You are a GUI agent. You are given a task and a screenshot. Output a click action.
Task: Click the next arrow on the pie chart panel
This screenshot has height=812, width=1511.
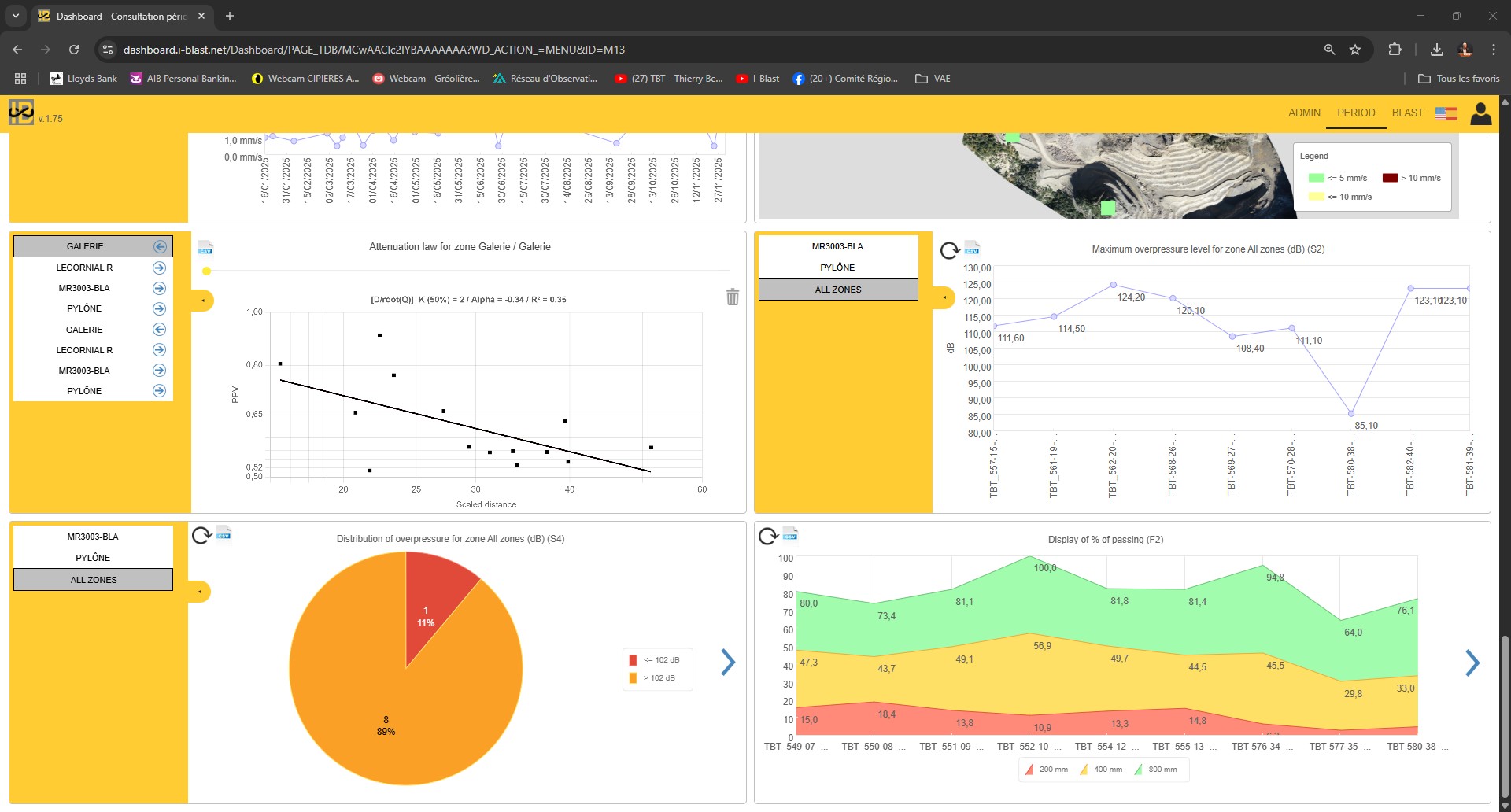[728, 663]
